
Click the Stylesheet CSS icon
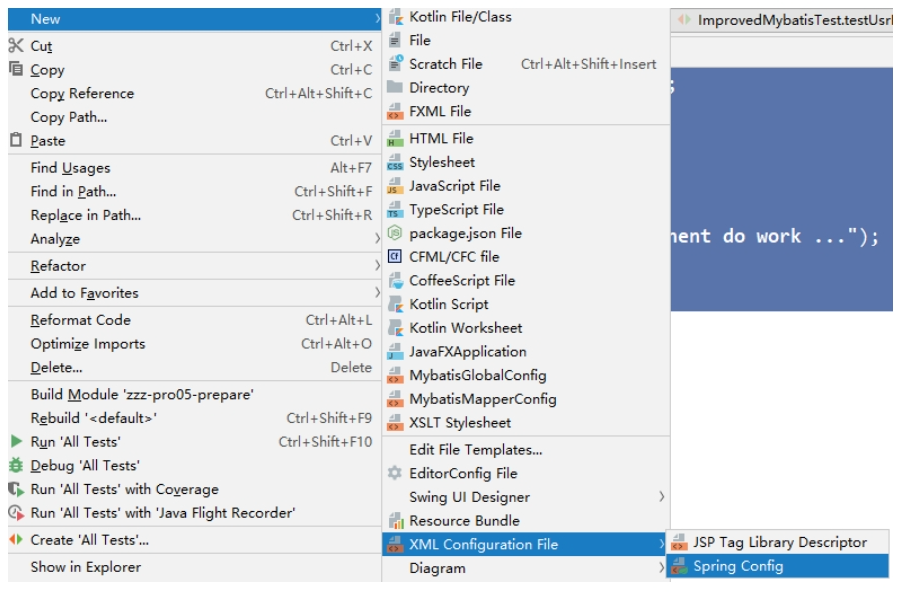395,162
